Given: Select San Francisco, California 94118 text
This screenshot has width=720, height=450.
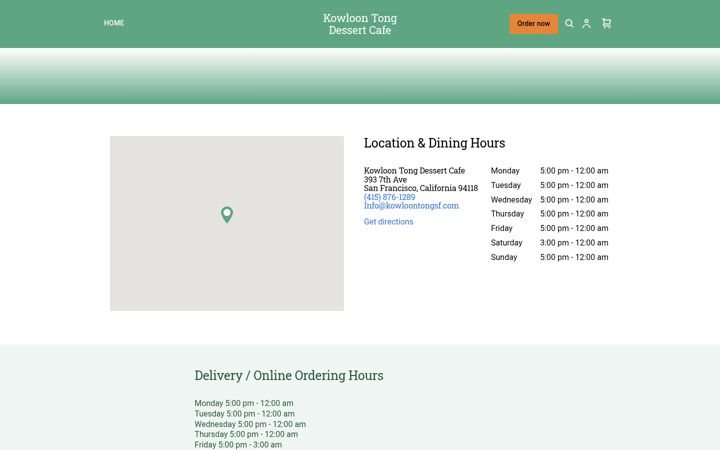Looking at the screenshot, I should 421,188.
